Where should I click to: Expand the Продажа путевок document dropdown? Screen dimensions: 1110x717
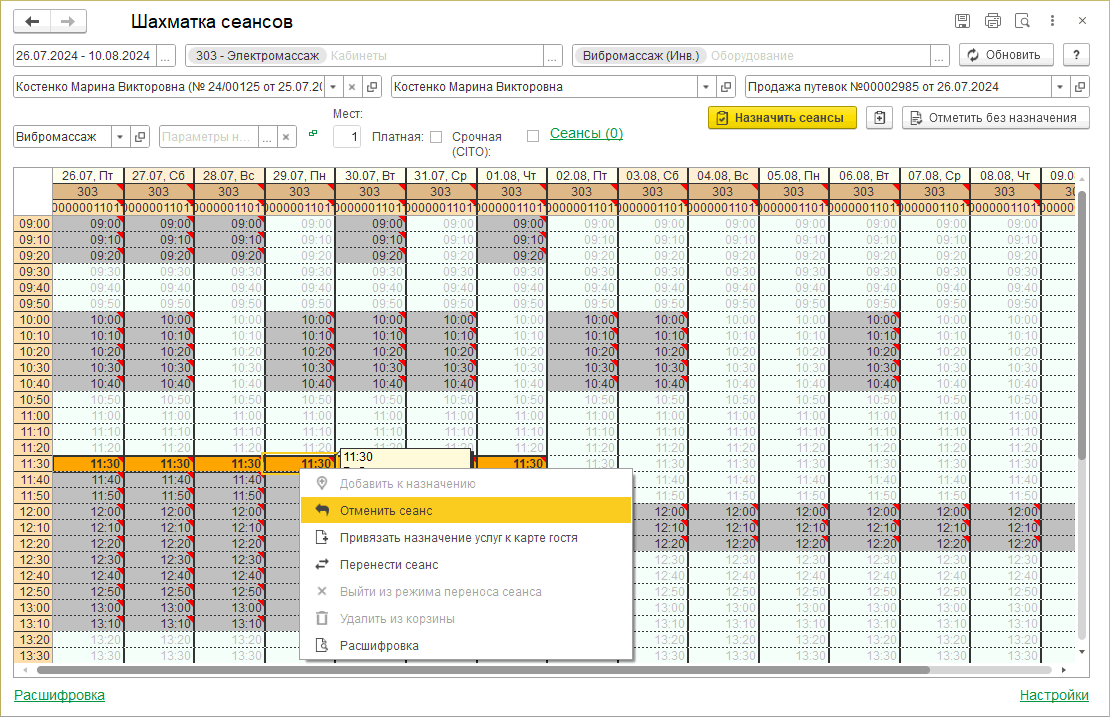pos(1059,87)
